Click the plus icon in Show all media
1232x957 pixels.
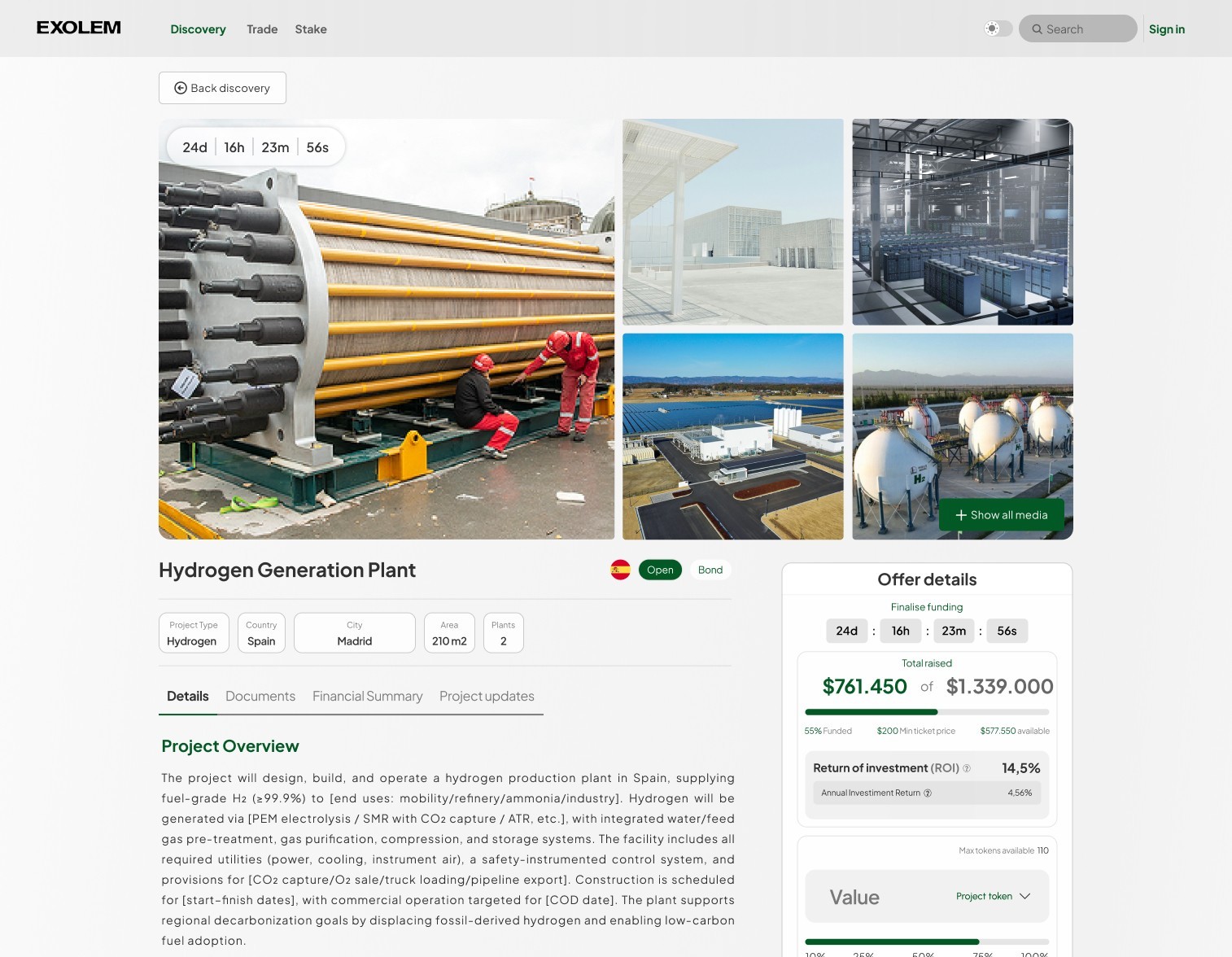(961, 515)
